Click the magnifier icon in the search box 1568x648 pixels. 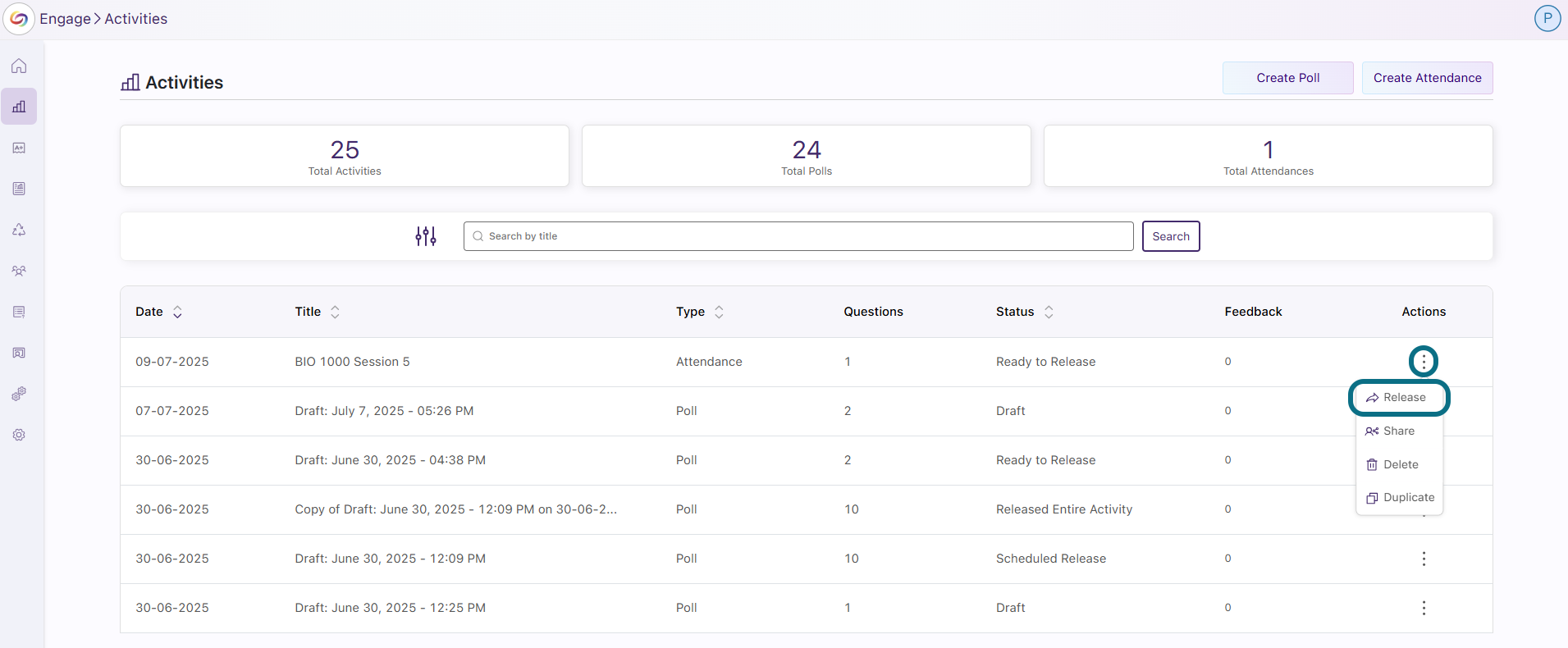coord(478,236)
